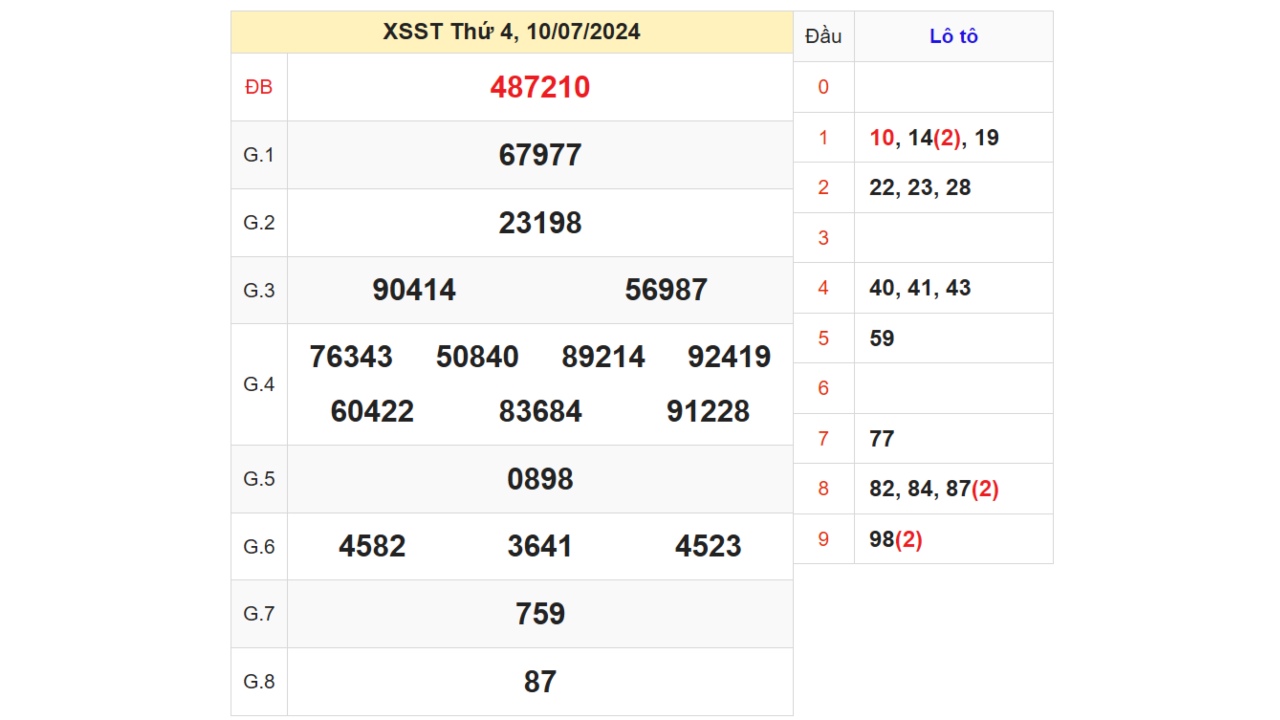
Task: Click G.4 number 50840
Action: click(x=477, y=357)
